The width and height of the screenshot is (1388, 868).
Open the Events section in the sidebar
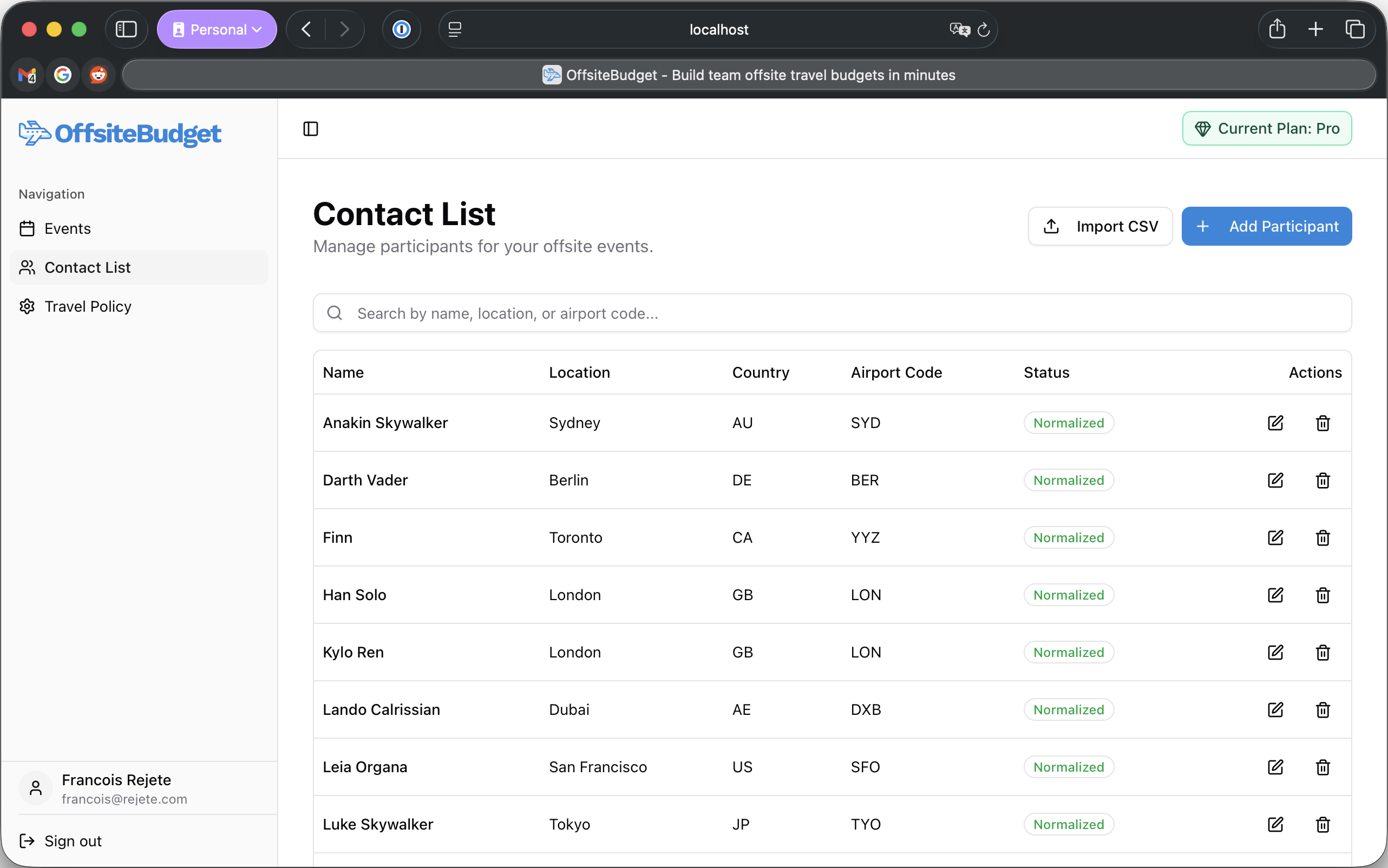tap(67, 228)
